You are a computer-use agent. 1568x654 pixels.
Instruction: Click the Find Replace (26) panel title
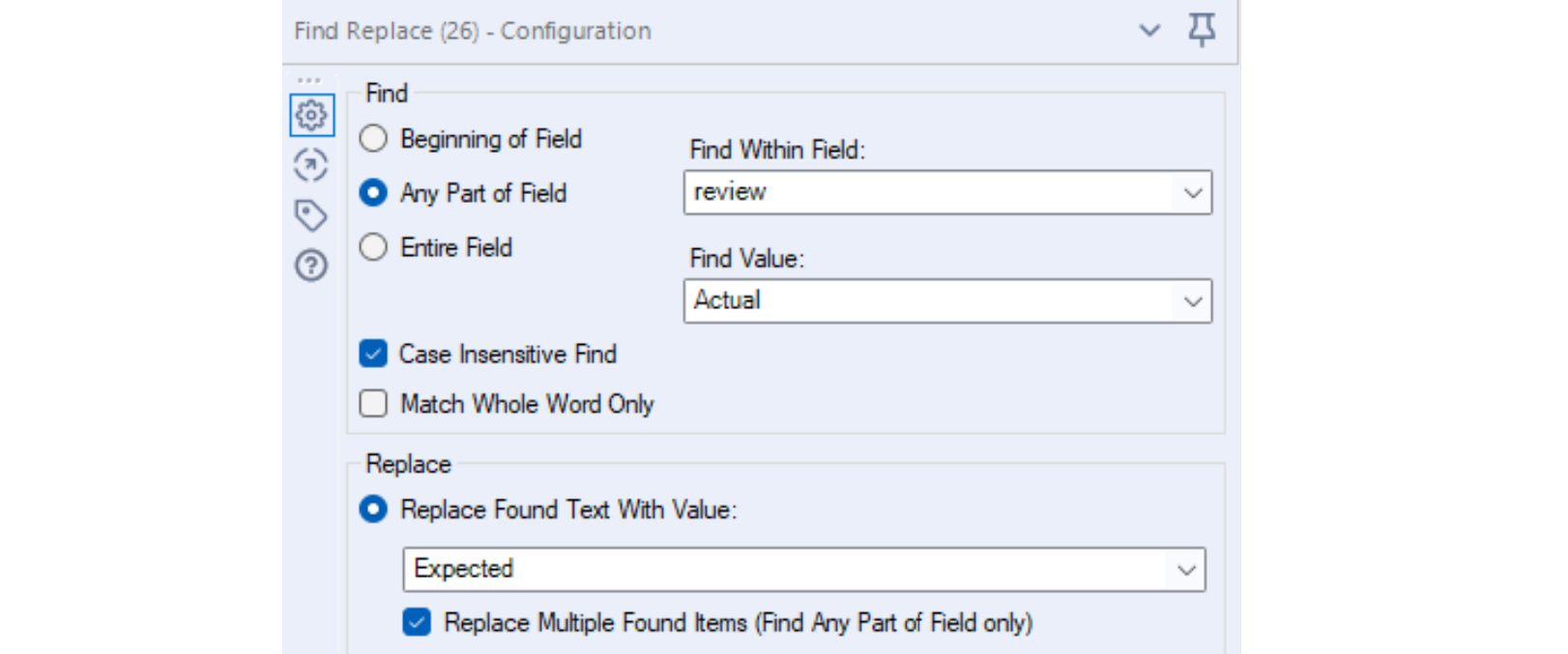tap(473, 31)
